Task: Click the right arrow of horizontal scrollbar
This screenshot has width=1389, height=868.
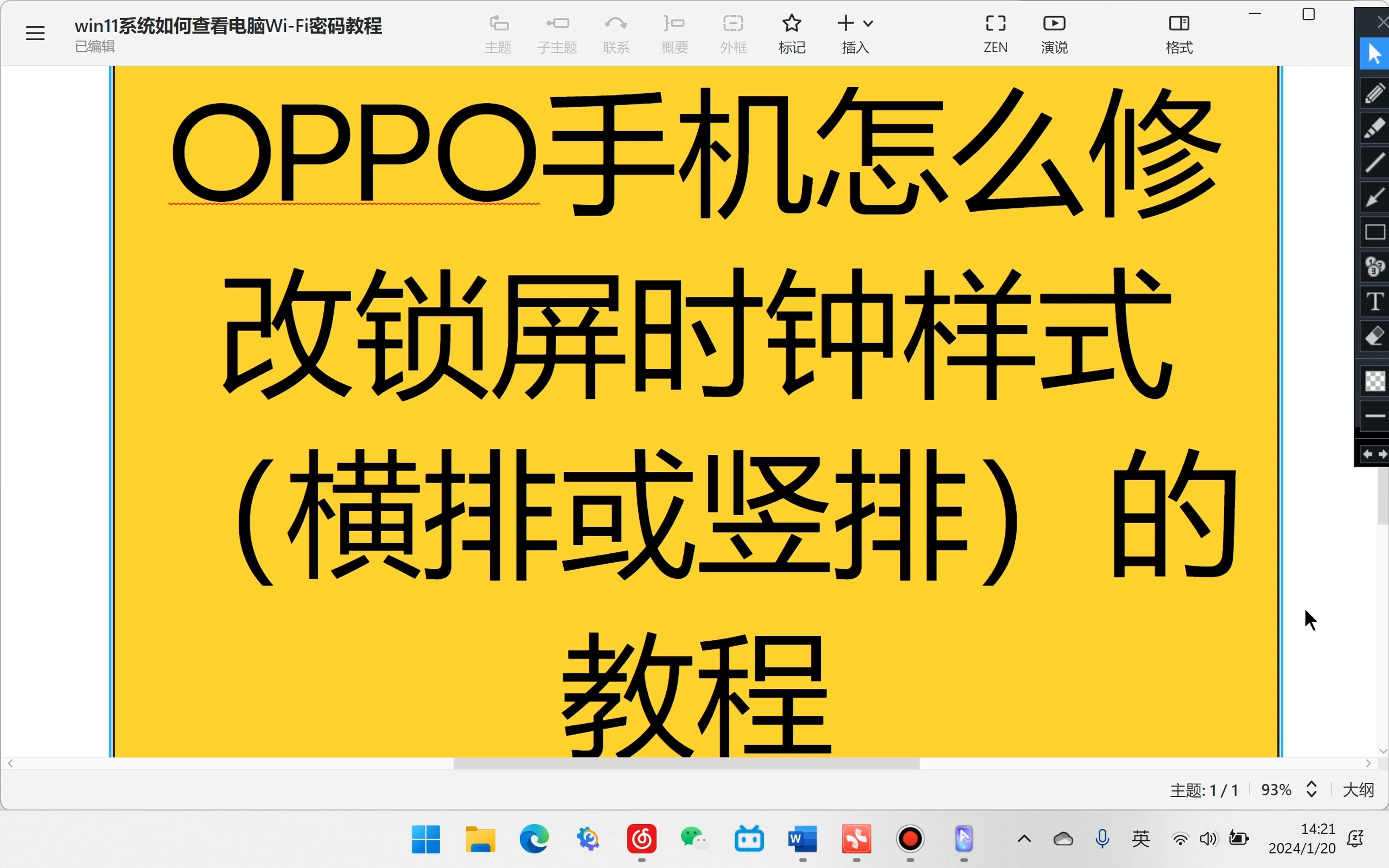Action: [1369, 764]
